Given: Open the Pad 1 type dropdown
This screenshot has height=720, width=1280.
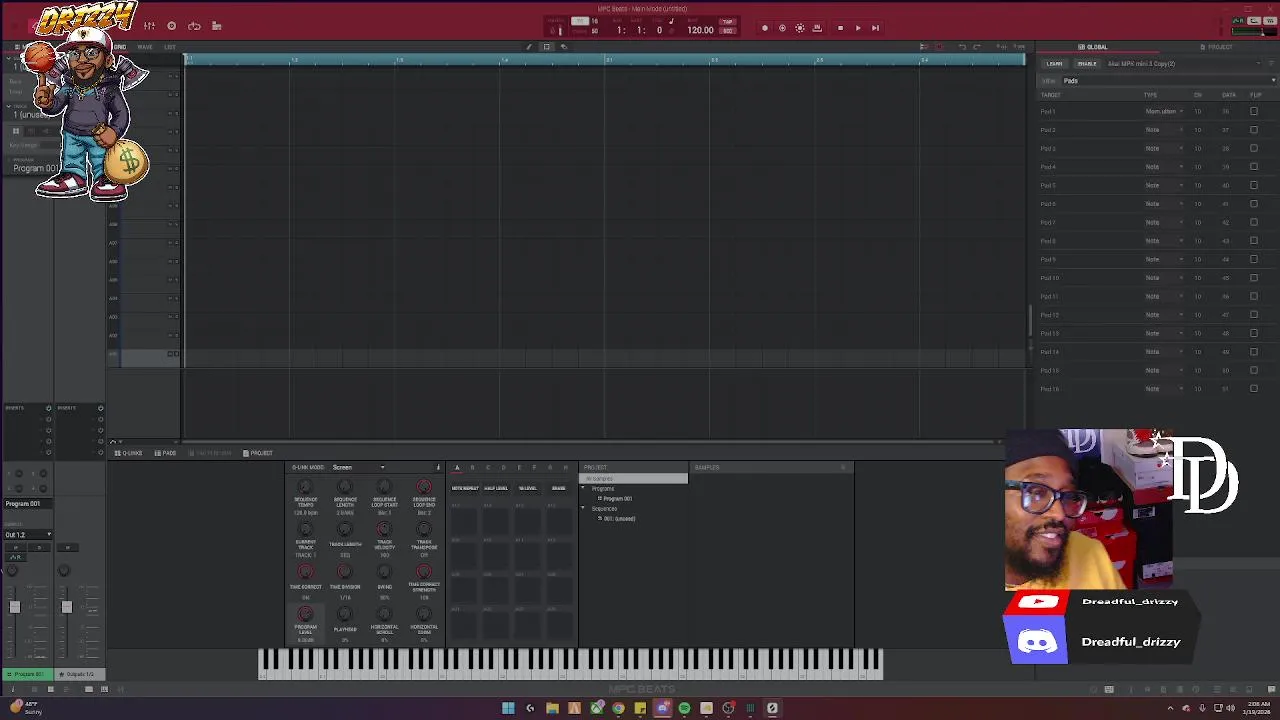Looking at the screenshot, I should [1163, 112].
